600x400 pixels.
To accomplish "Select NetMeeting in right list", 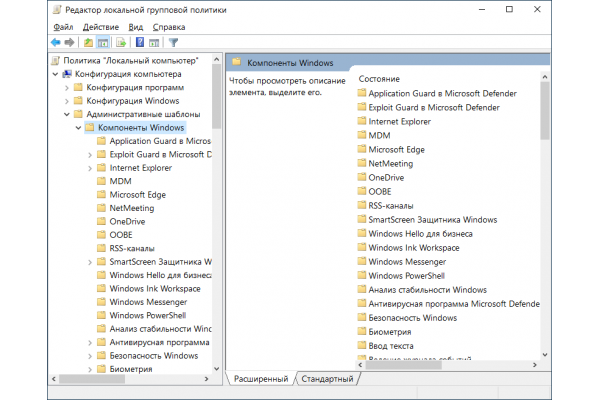I will click(x=391, y=163).
